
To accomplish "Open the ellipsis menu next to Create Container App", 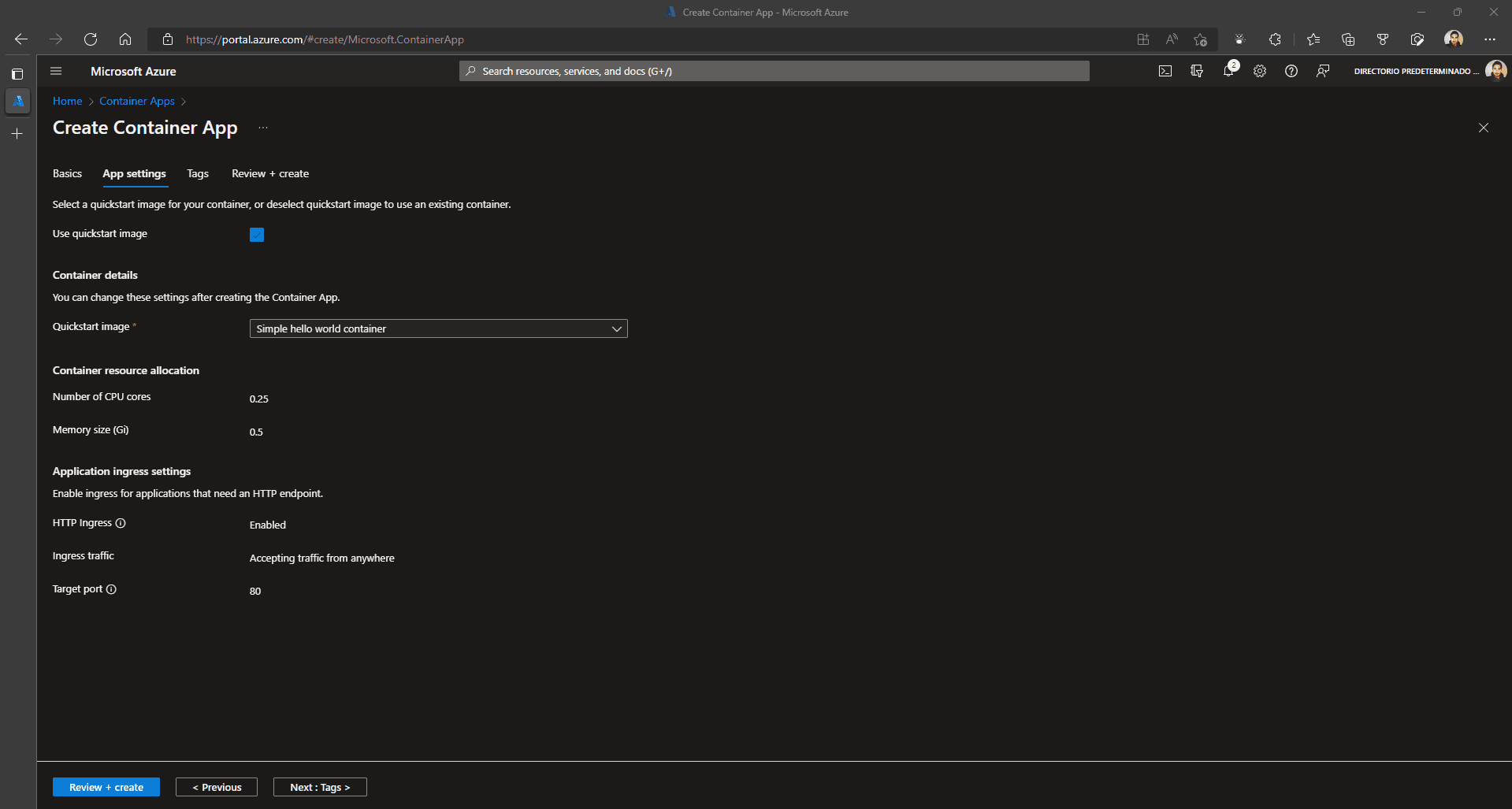I will coord(263,128).
